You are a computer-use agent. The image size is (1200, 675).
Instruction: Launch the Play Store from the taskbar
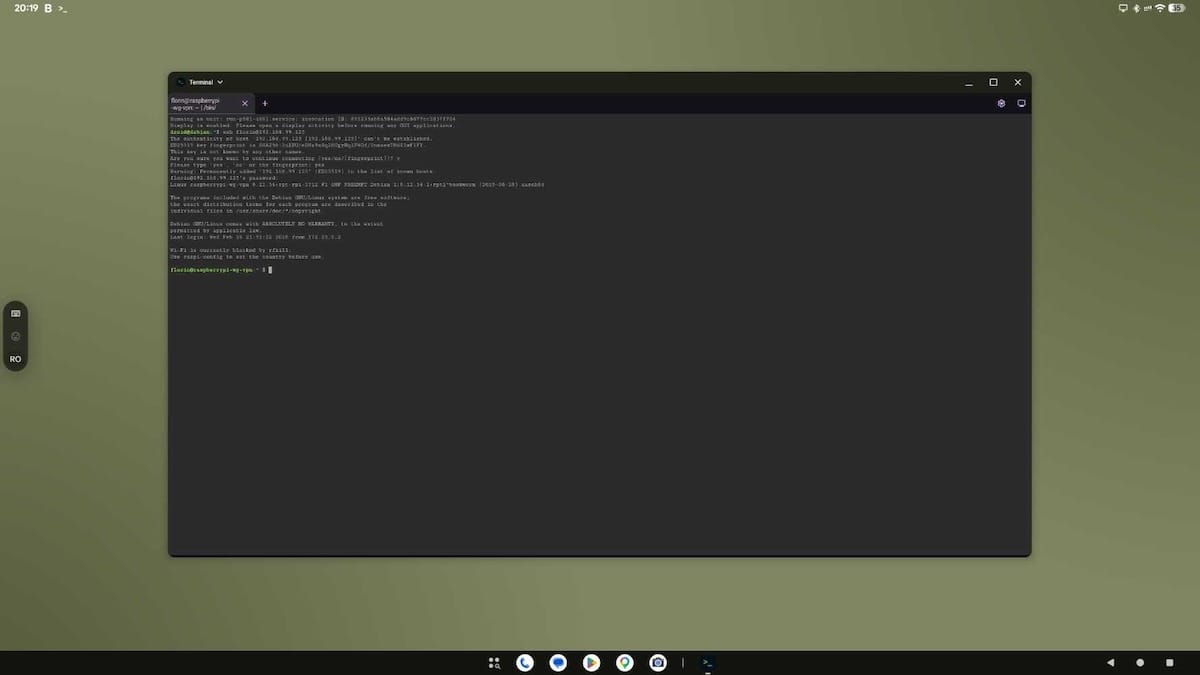coord(591,662)
